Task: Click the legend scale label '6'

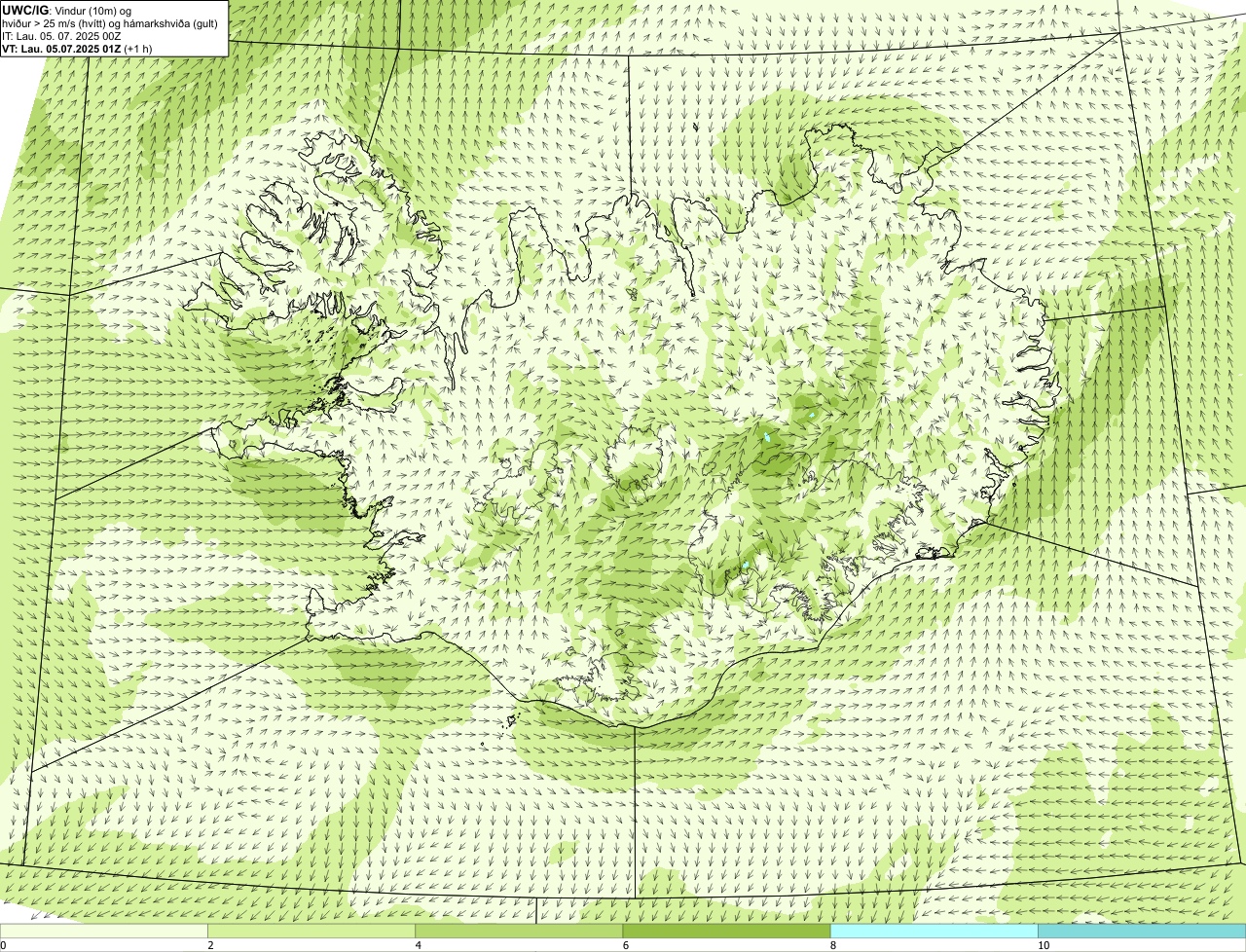Action: coord(625,945)
